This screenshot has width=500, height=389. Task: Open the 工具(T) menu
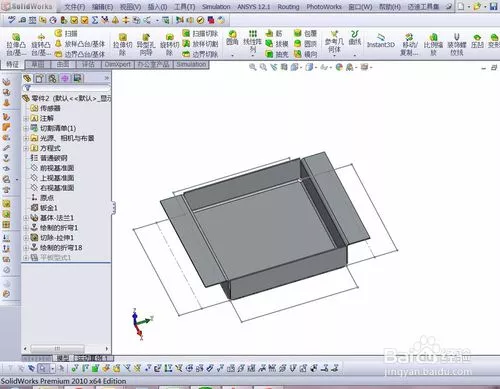[184, 7]
